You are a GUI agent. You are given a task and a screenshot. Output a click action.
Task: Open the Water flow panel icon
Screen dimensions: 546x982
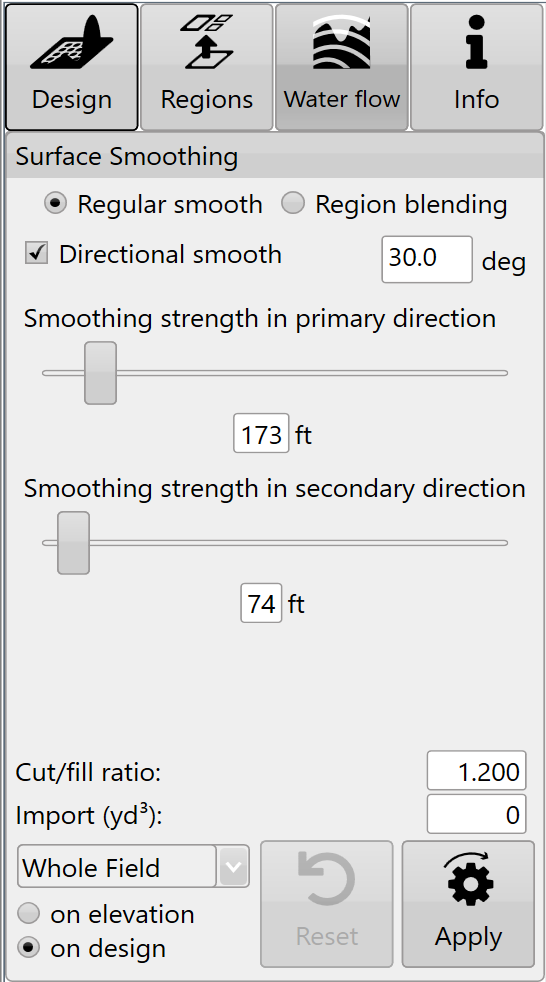click(341, 41)
